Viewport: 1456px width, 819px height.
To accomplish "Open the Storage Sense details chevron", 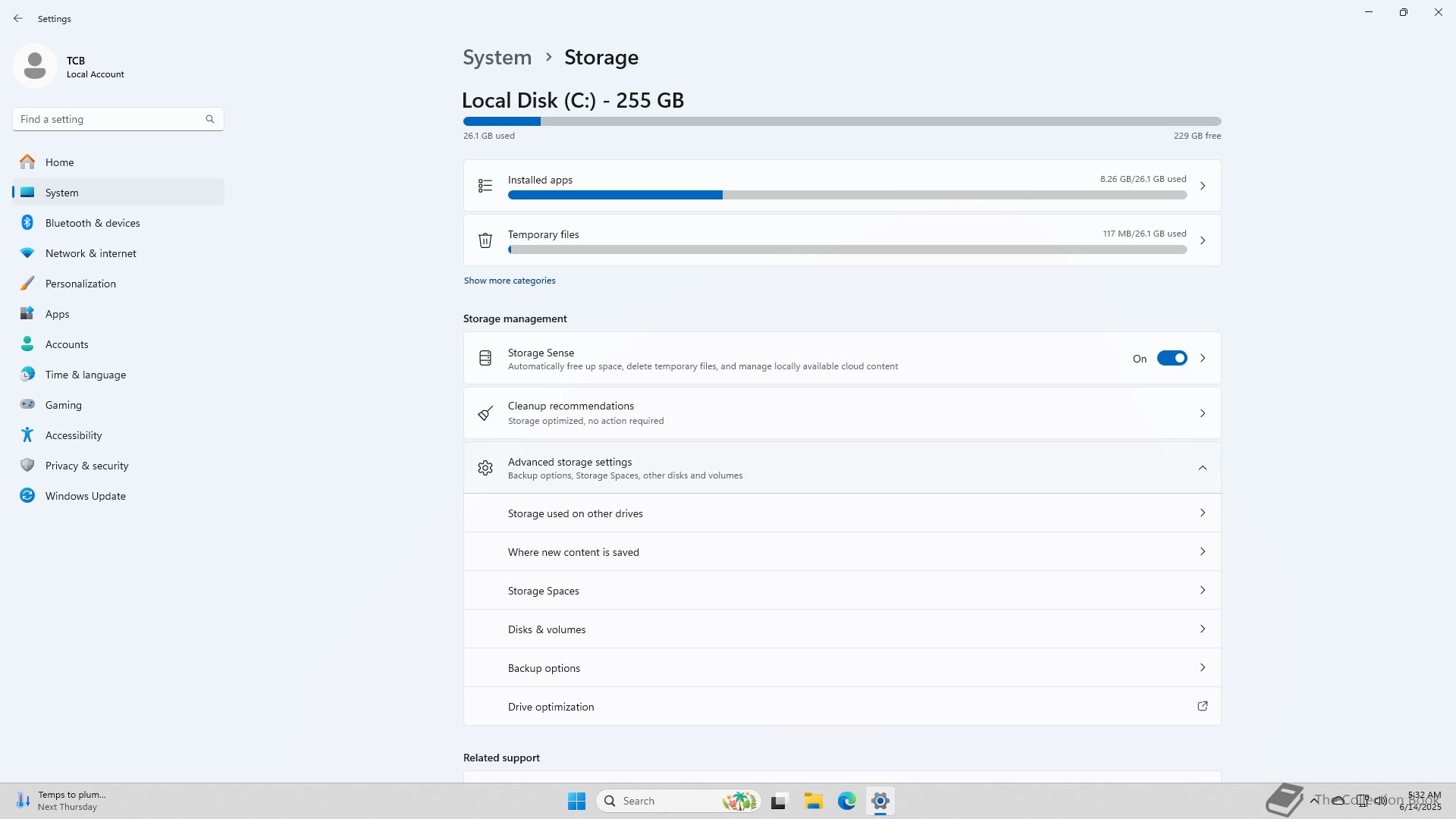I will click(x=1202, y=359).
